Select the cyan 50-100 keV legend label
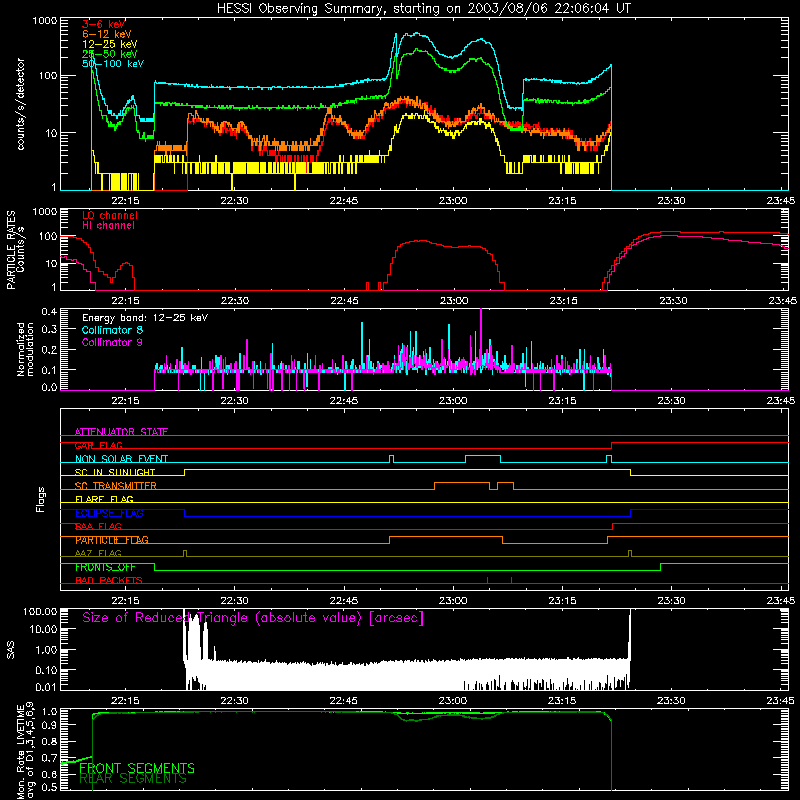Screen dimensions: 800x800 tap(113, 63)
